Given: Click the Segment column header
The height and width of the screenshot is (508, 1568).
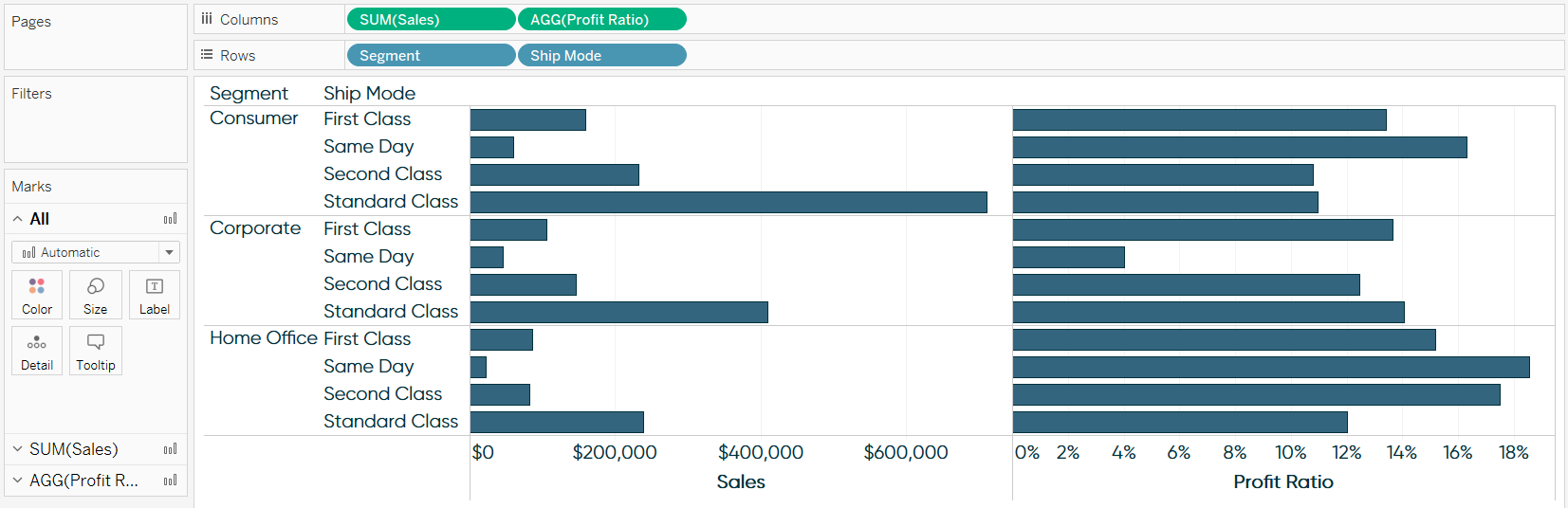Looking at the screenshot, I should pyautogui.click(x=249, y=93).
